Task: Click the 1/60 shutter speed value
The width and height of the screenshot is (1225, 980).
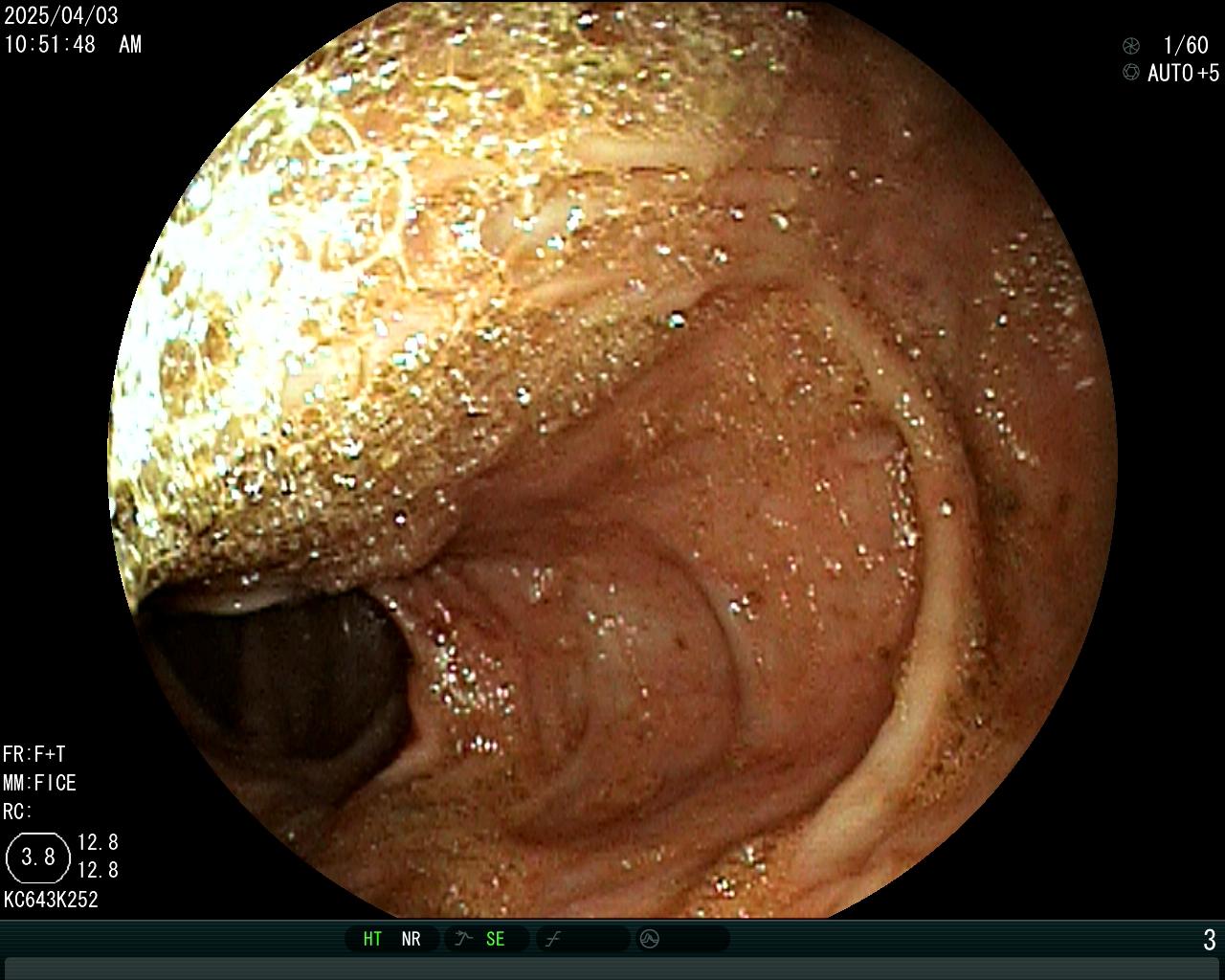Action: [x=1185, y=45]
